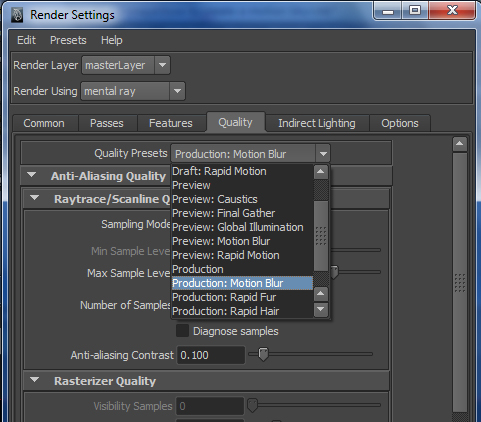Screen dimensions: 481x422
Task: Open the Edit menu
Action: (26, 40)
